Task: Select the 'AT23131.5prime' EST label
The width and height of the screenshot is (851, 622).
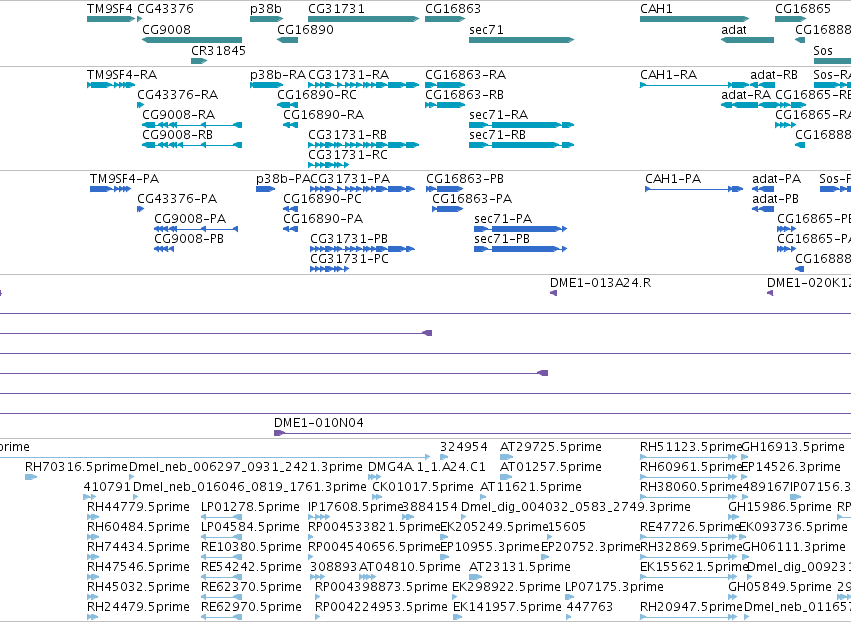Action: (520, 567)
